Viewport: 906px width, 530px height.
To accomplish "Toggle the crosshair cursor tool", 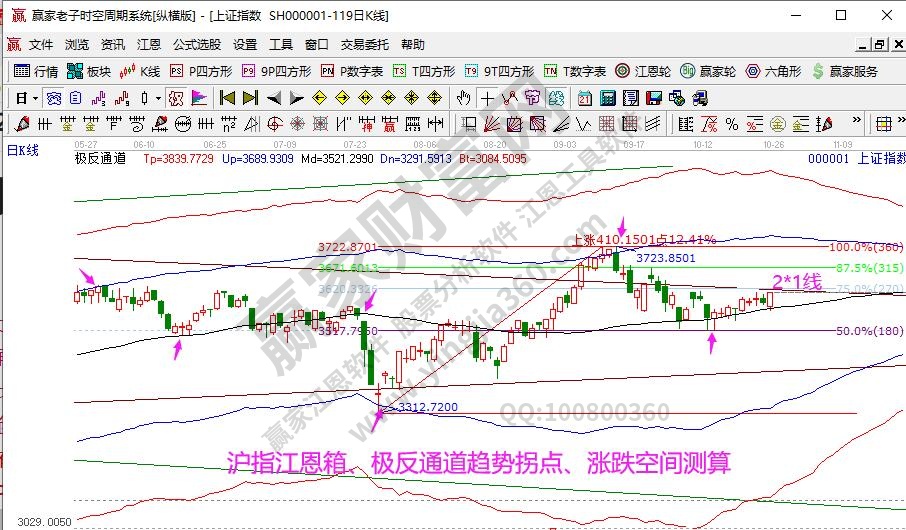I will (x=487, y=98).
